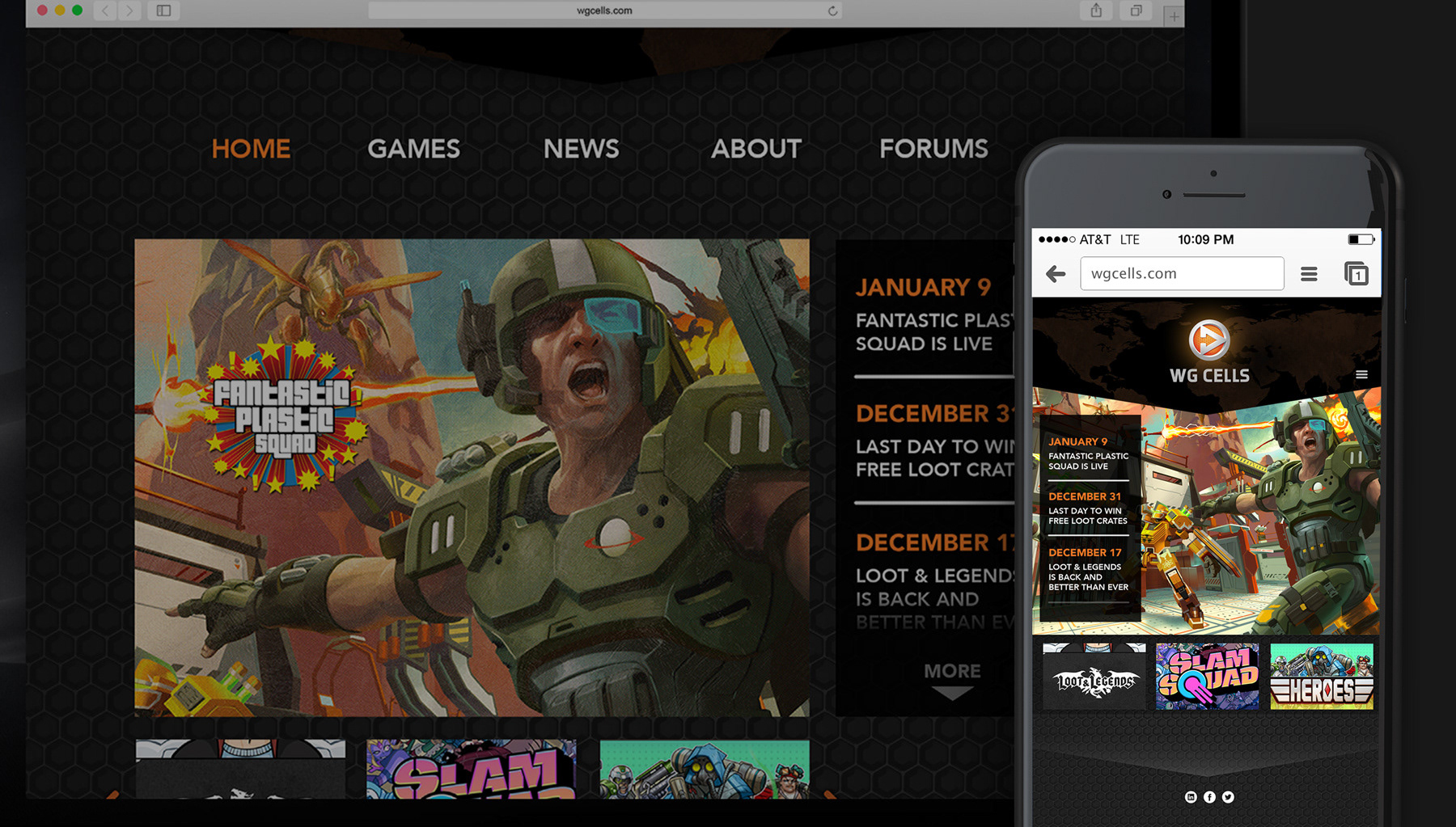
Task: Open the ABOUT nav item
Action: click(756, 149)
